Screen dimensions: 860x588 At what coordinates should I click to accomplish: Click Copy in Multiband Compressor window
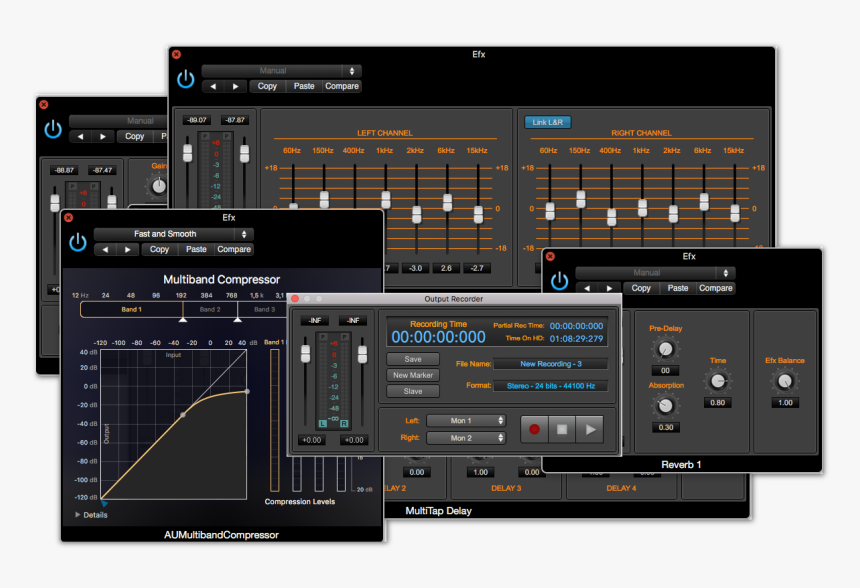159,250
